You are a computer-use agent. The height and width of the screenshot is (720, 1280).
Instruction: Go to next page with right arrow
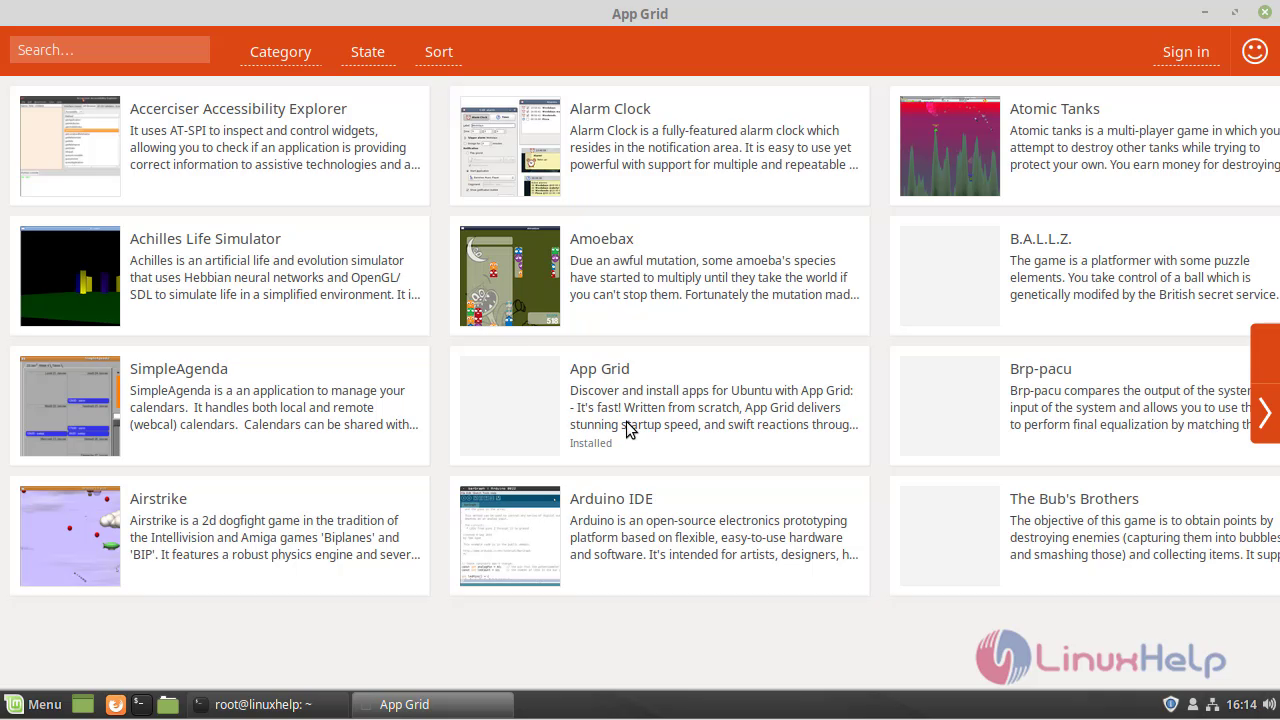coord(1265,412)
